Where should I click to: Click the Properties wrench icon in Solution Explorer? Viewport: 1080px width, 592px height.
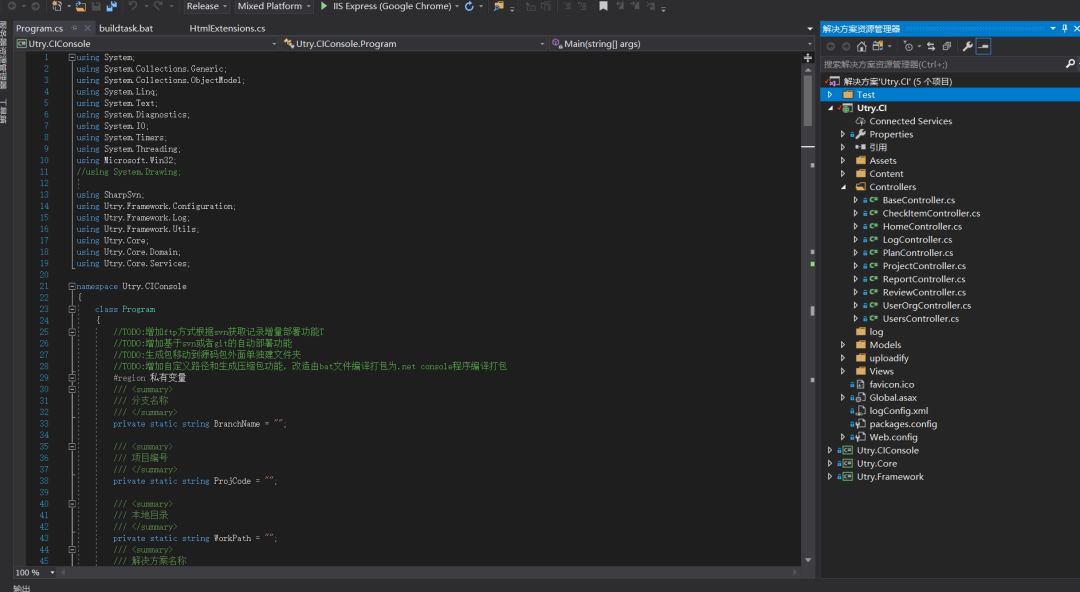pos(967,46)
